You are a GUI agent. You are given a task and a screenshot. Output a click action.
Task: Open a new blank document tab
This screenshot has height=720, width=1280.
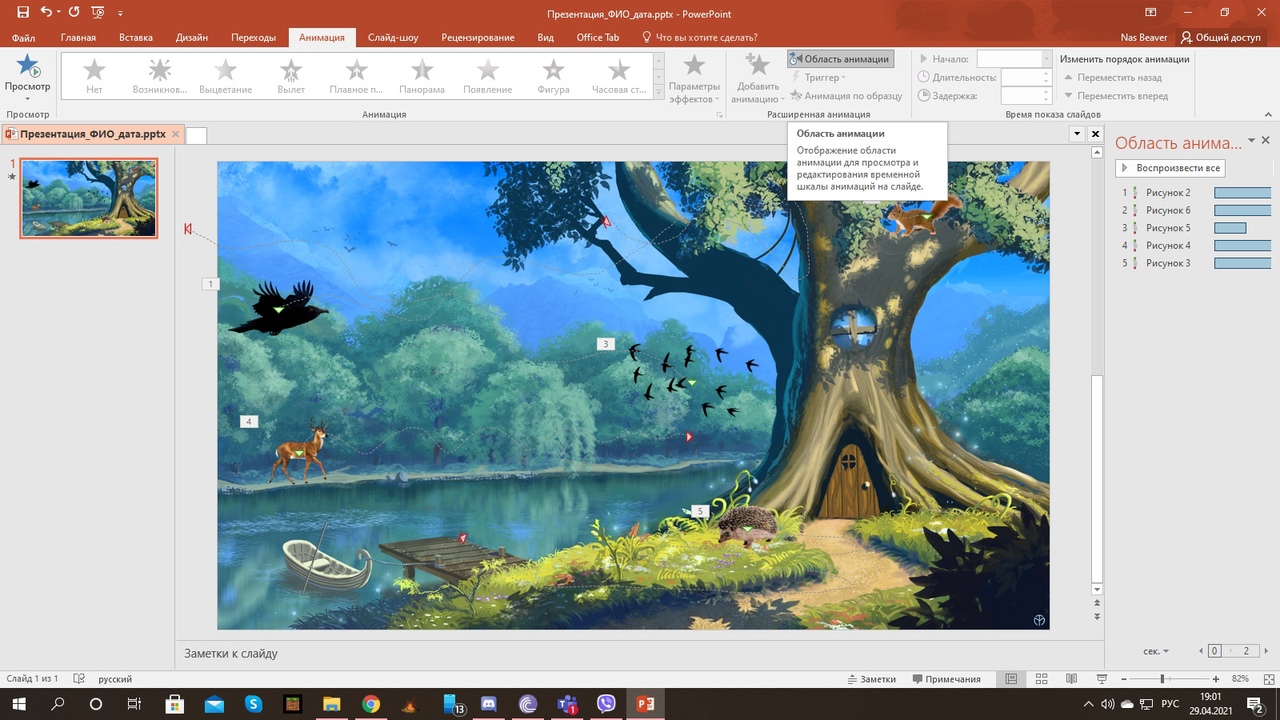196,135
